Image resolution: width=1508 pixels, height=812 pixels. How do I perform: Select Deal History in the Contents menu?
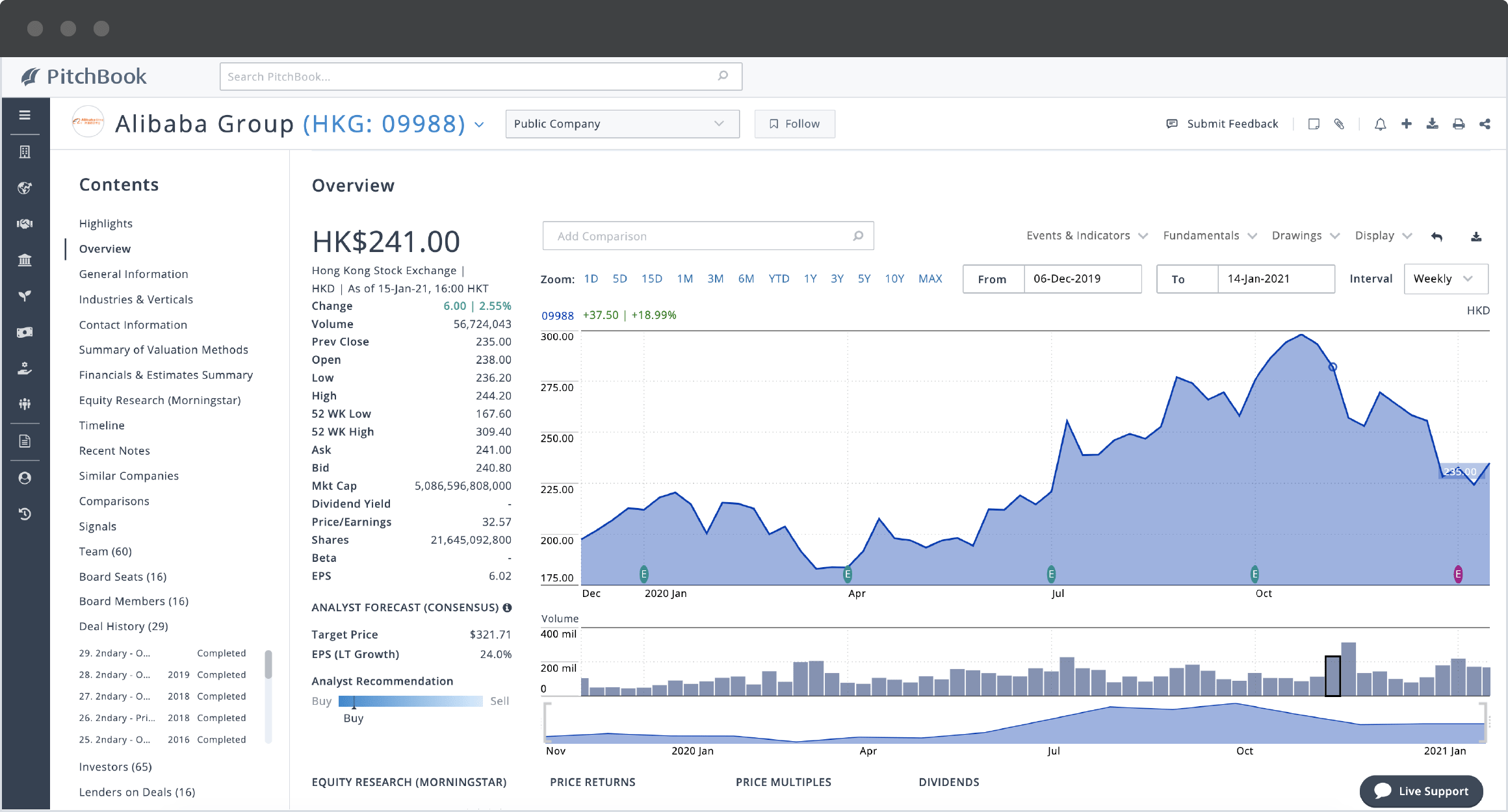pos(123,626)
